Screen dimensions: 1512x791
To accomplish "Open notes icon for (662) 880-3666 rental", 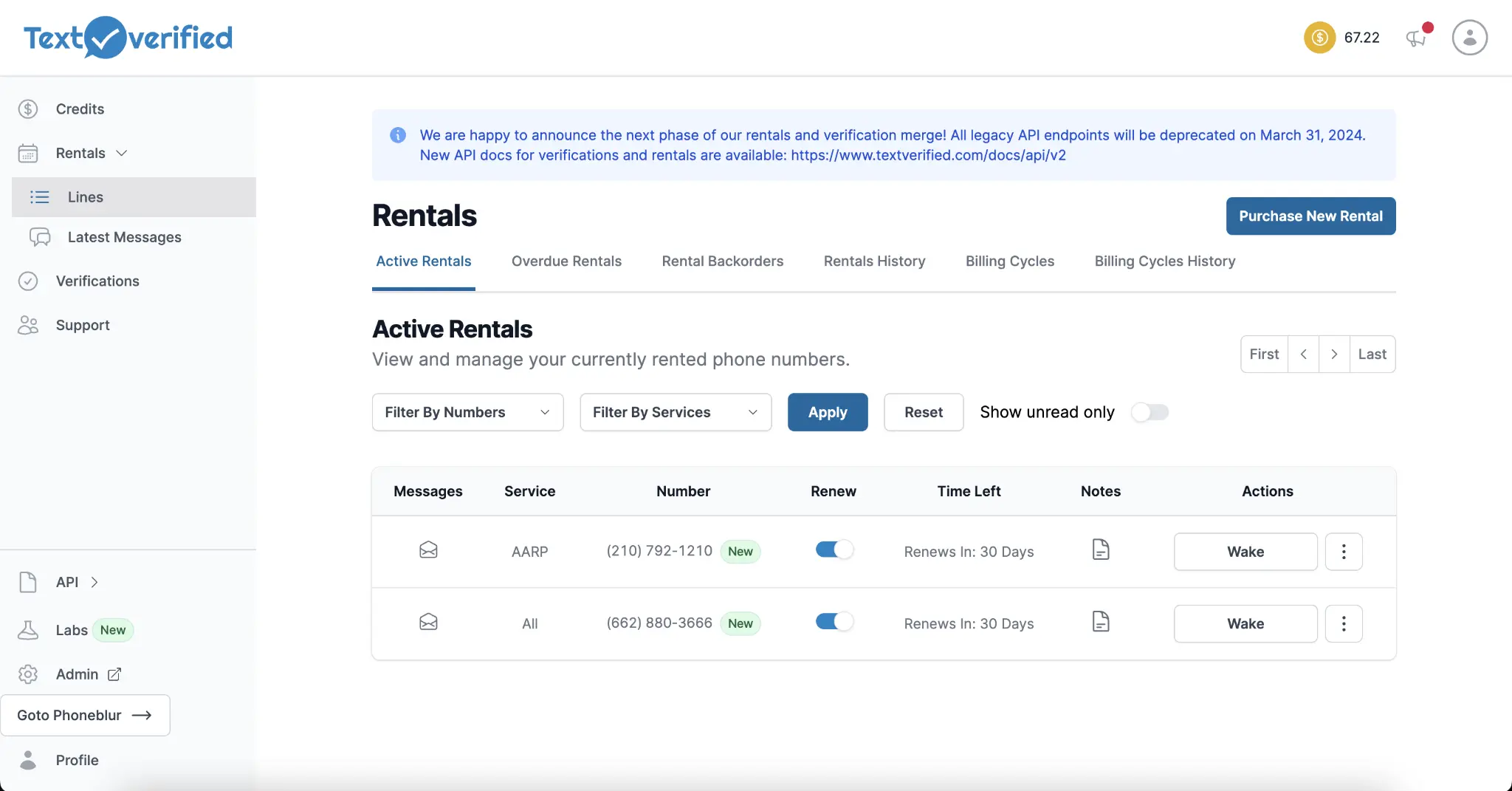I will coord(1101,621).
